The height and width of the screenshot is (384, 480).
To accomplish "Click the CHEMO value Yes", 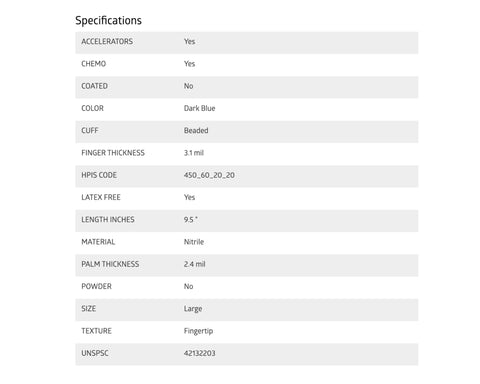I will (189, 64).
